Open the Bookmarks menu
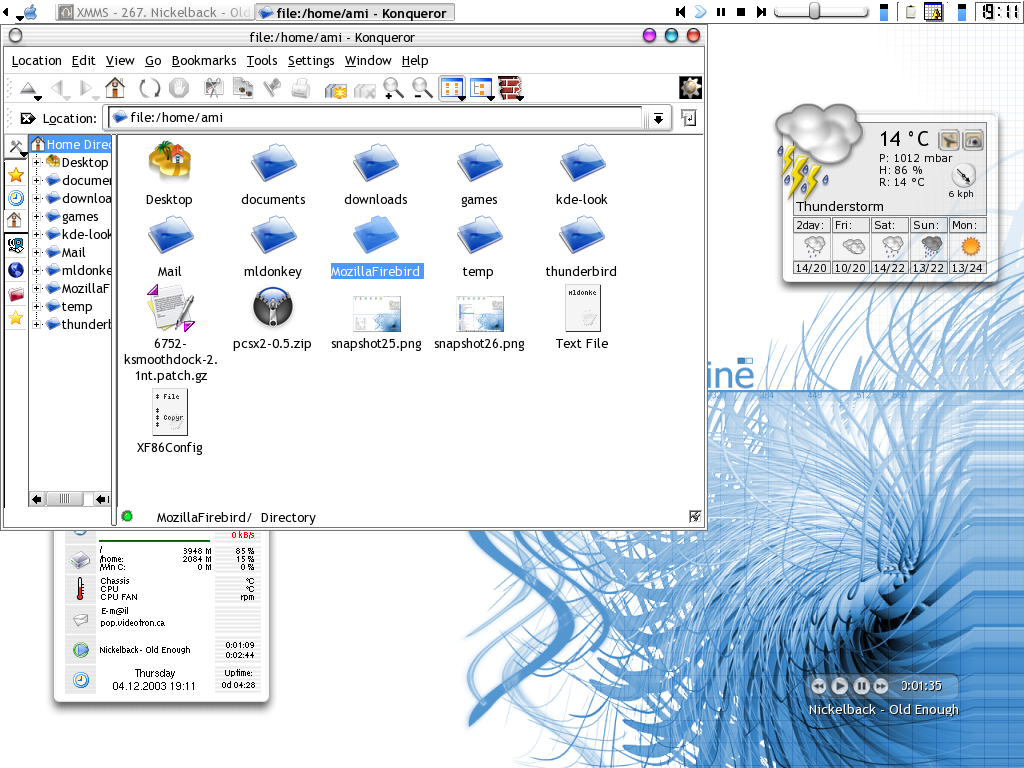The height and width of the screenshot is (768, 1024). click(204, 61)
